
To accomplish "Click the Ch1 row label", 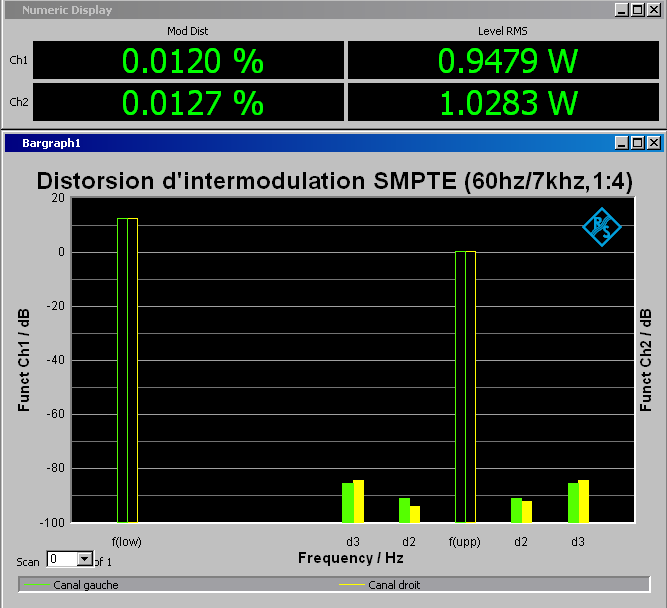I will pyautogui.click(x=18, y=60).
